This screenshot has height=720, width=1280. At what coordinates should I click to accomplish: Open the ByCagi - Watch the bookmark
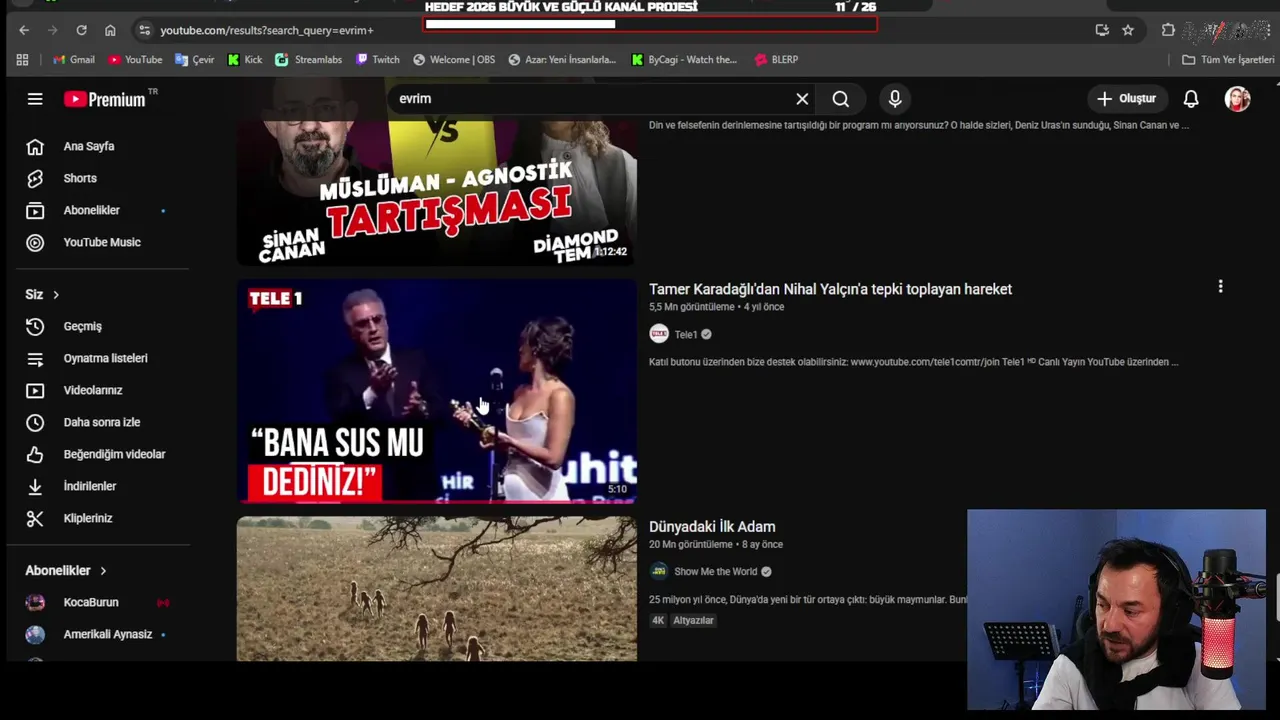click(x=684, y=60)
